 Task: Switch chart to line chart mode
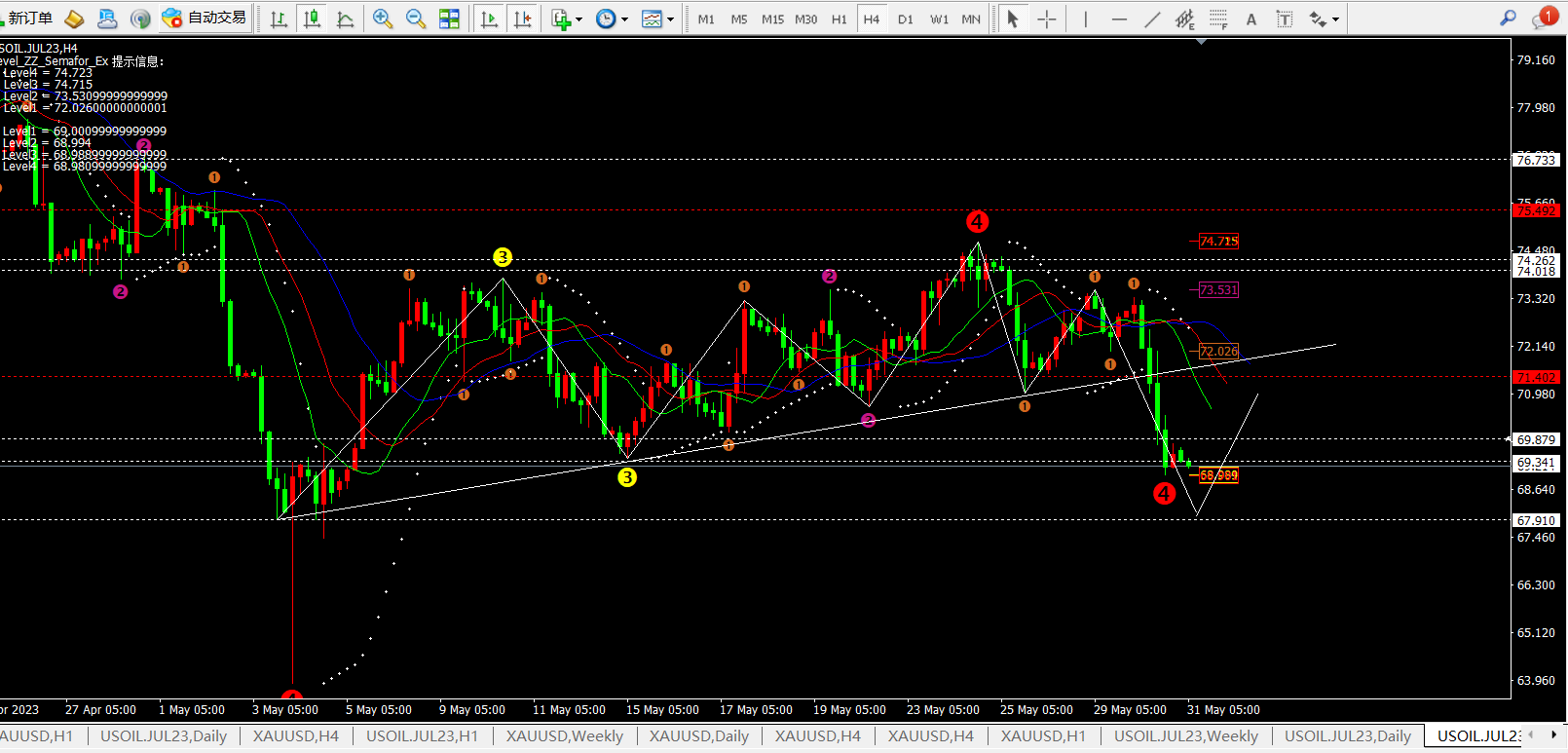tap(345, 19)
